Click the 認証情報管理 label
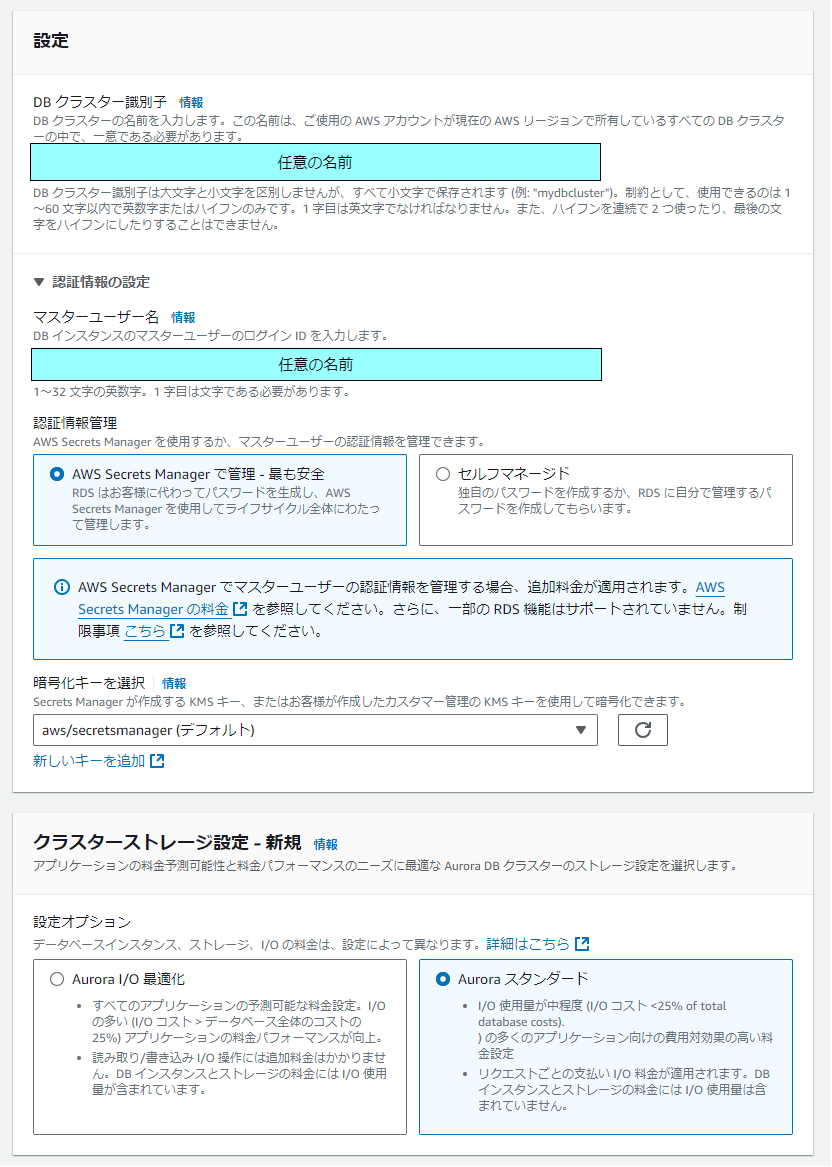832x1167 pixels. tap(75, 423)
